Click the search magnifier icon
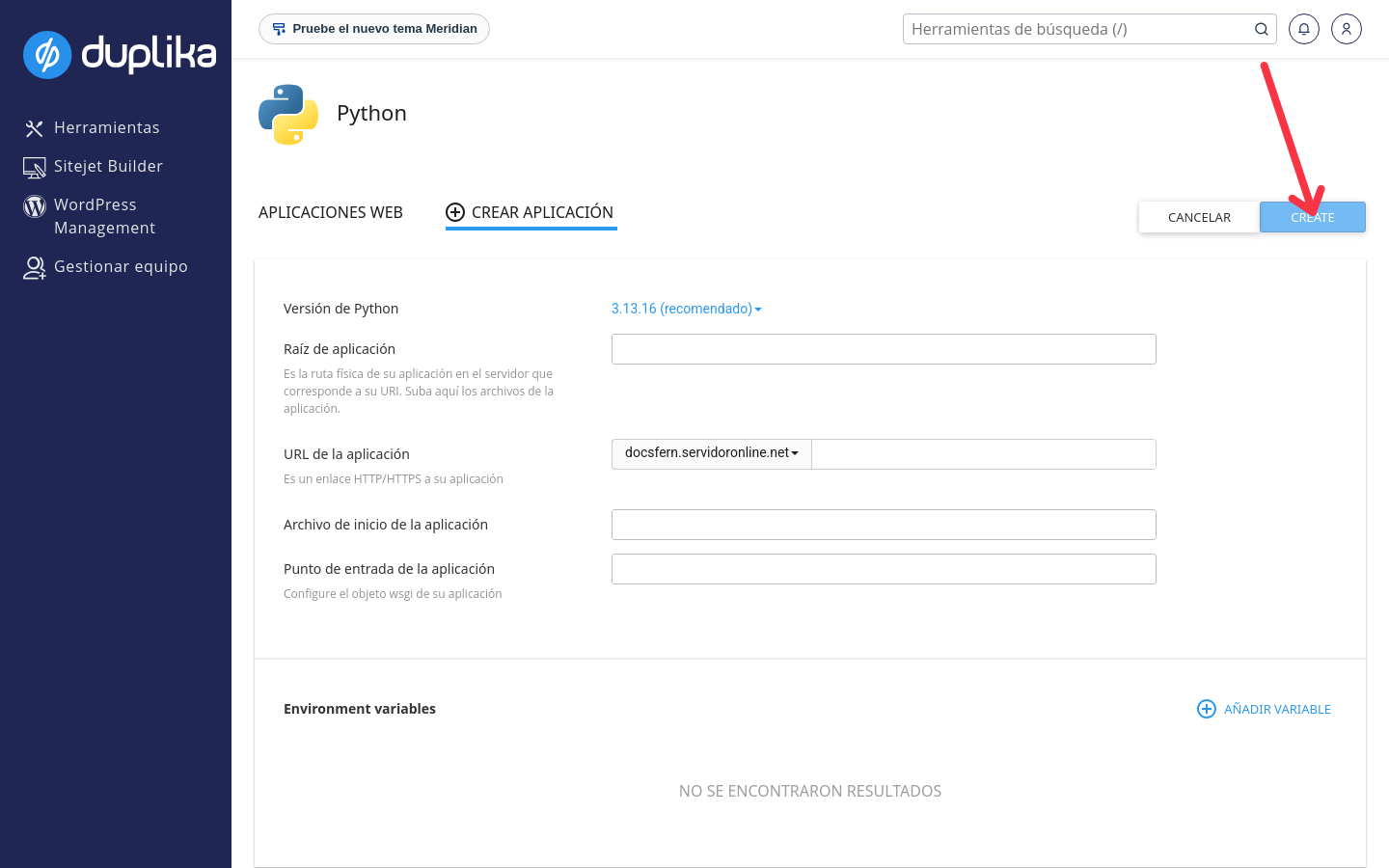This screenshot has height=868, width=1389. pos(1261,29)
